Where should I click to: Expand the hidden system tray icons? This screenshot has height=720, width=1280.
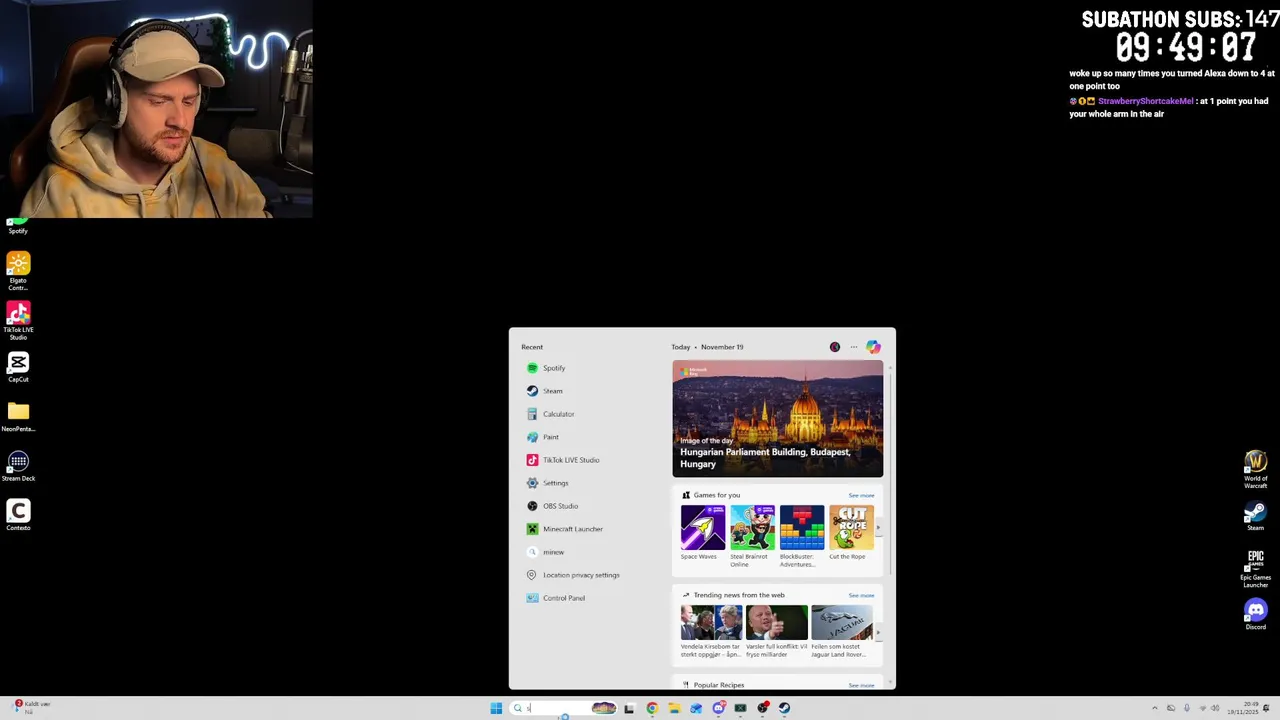point(1155,708)
